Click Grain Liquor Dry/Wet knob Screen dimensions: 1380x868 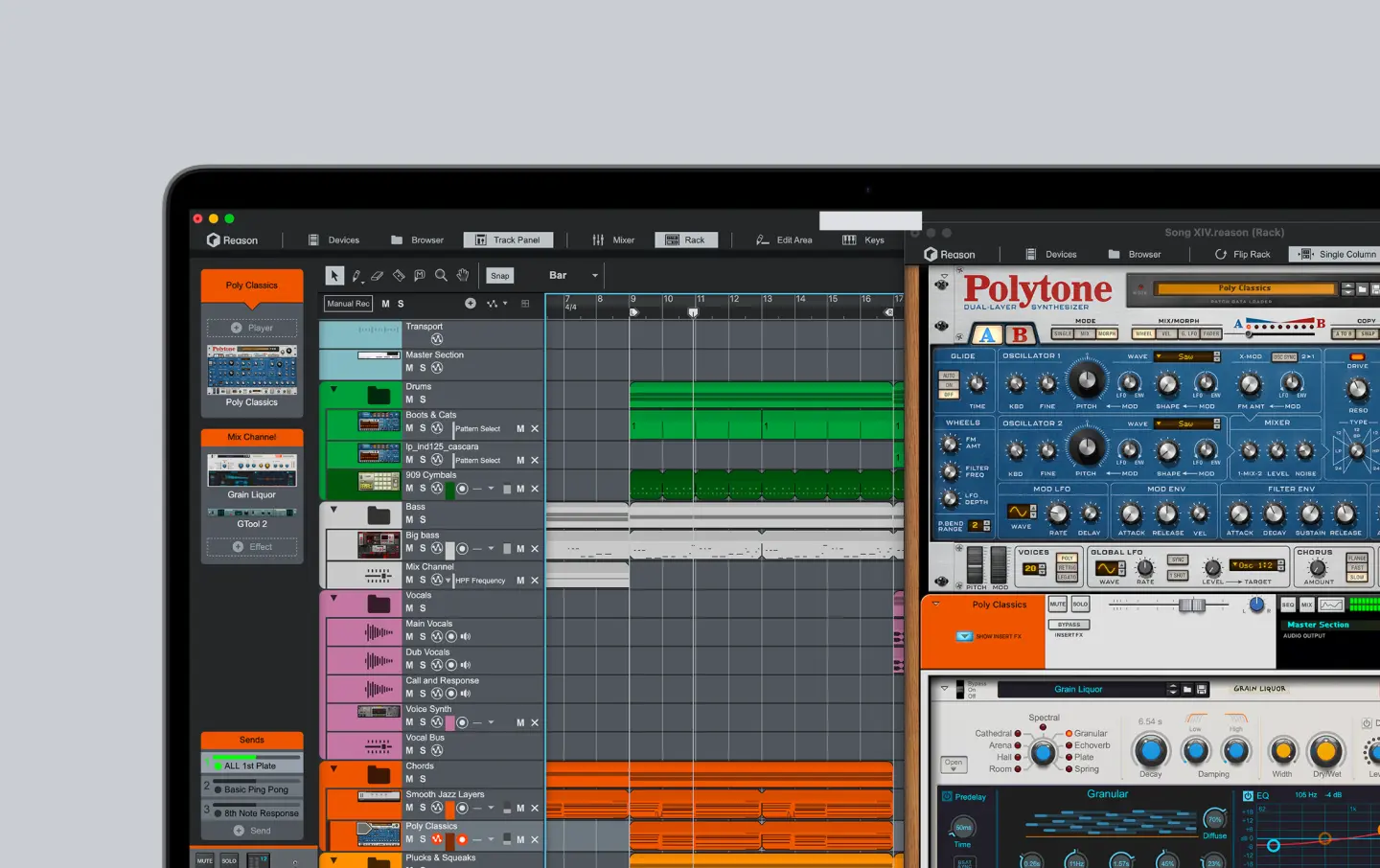(x=1326, y=751)
